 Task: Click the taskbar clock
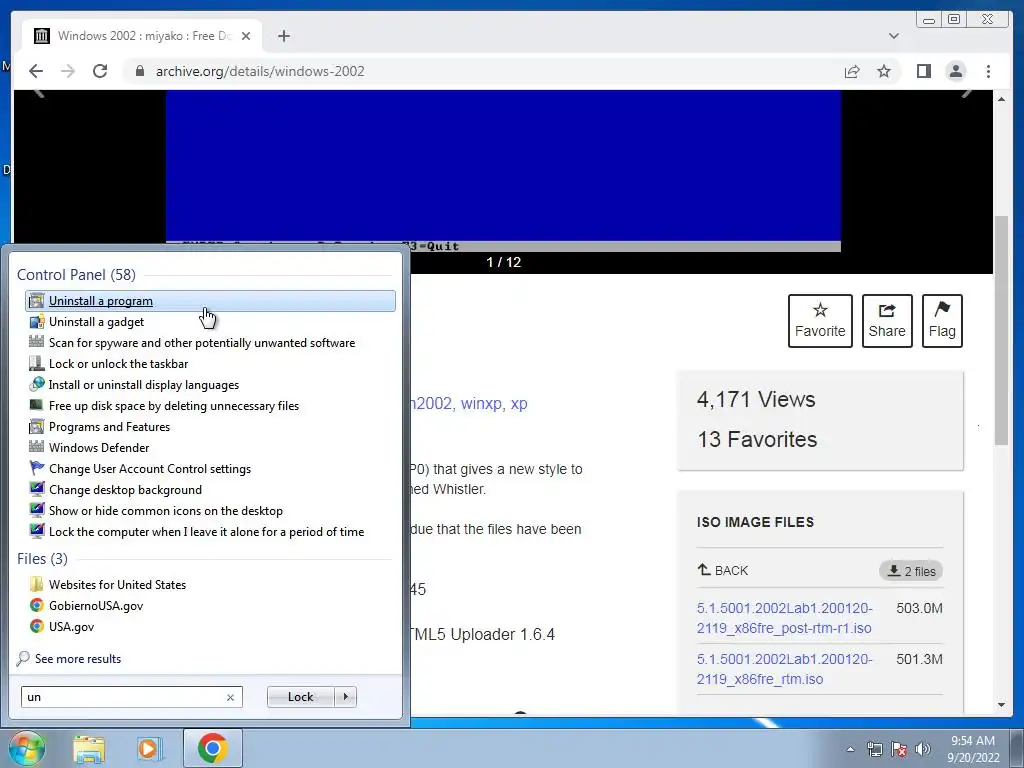(x=973, y=749)
